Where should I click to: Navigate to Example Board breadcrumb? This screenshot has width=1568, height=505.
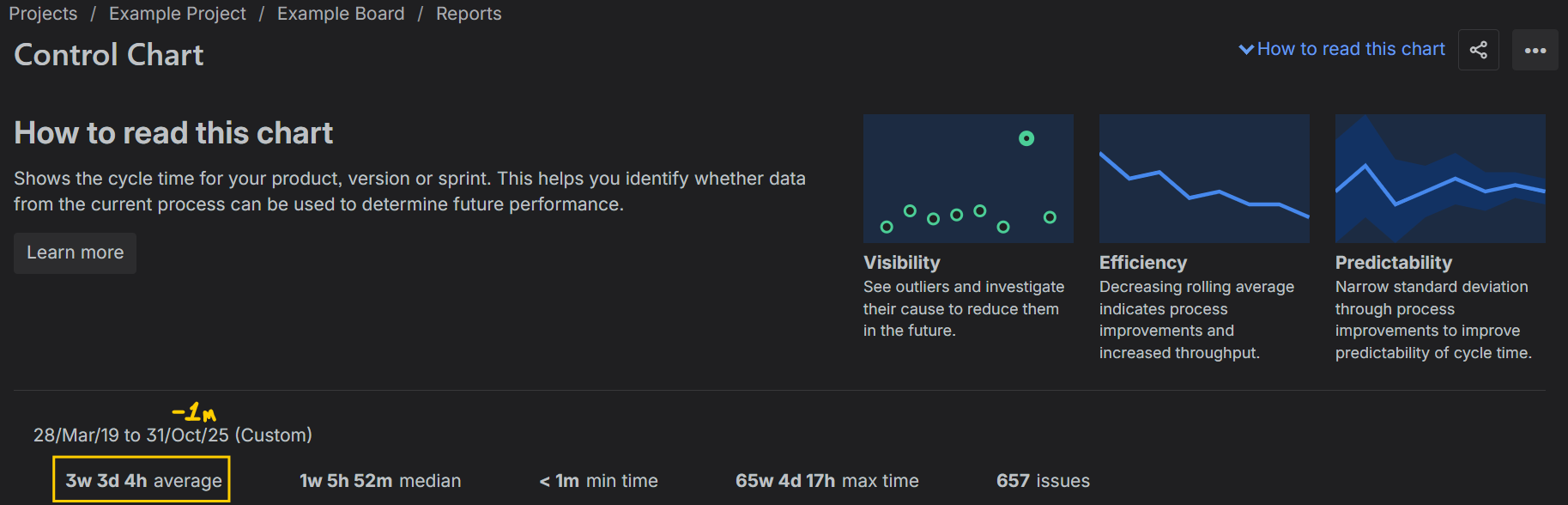(341, 14)
